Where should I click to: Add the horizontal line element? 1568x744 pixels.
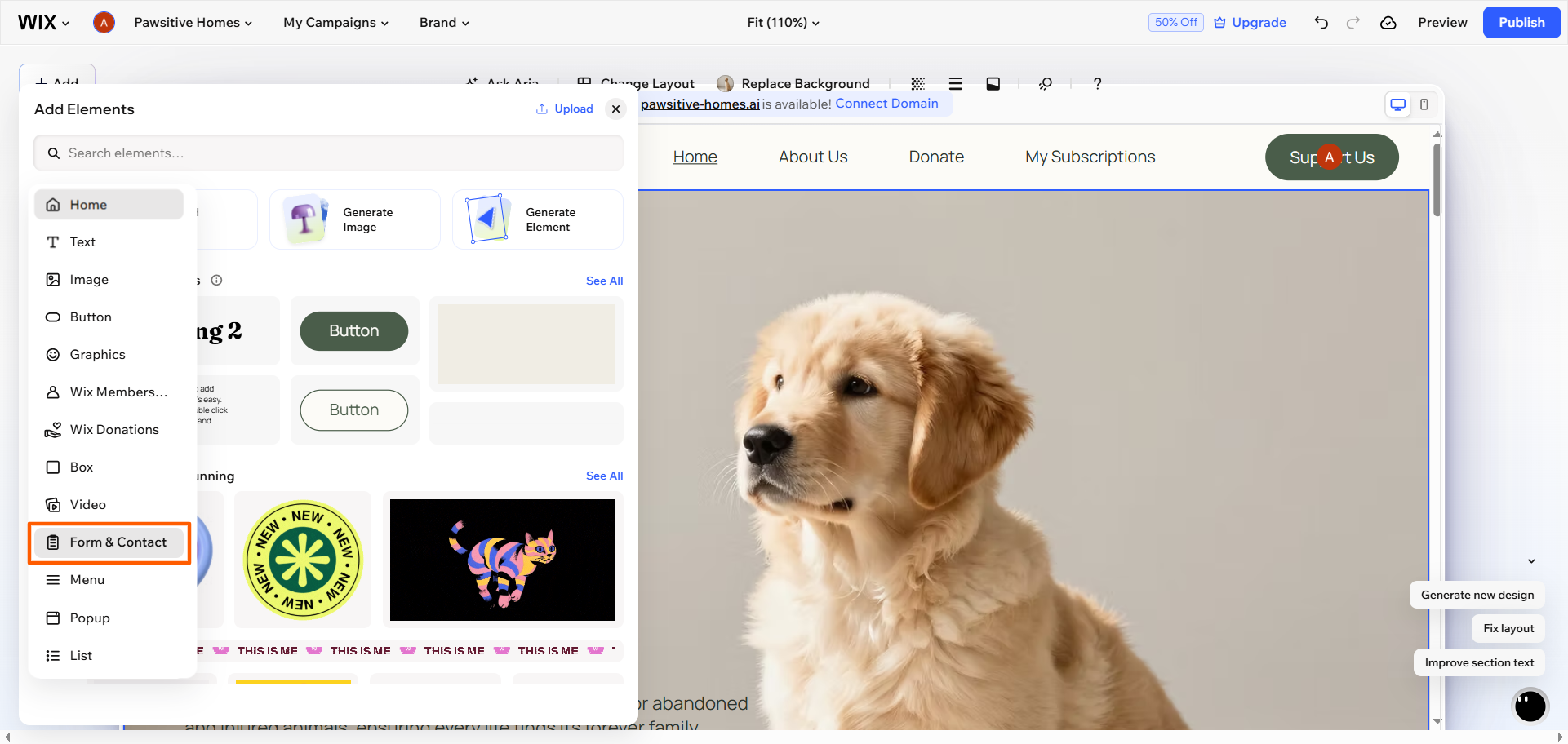pyautogui.click(x=526, y=423)
